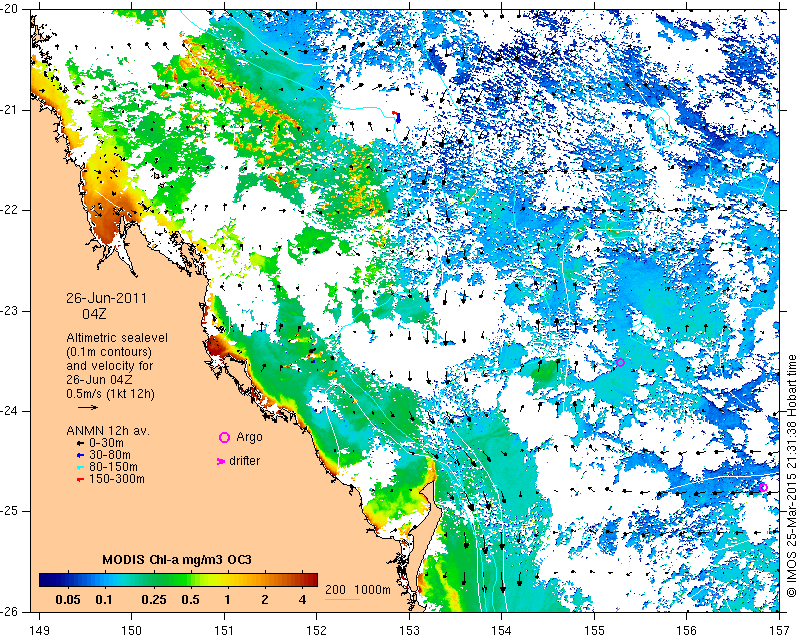Screen dimensions: 800x640
Task: Click the latitude axis label -23
Action: [11, 310]
